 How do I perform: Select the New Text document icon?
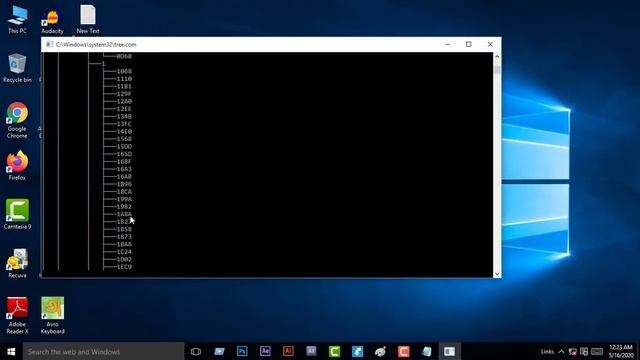88,20
